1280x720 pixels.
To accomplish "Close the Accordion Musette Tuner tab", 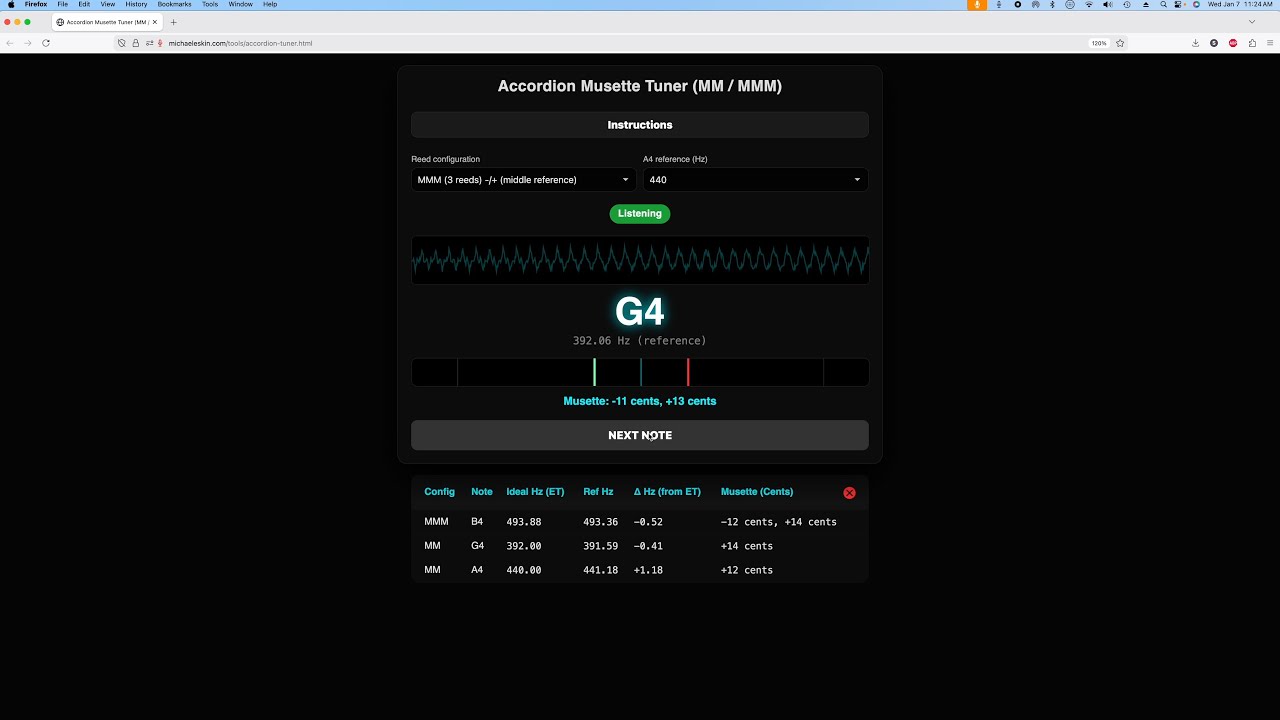I will coord(154,22).
